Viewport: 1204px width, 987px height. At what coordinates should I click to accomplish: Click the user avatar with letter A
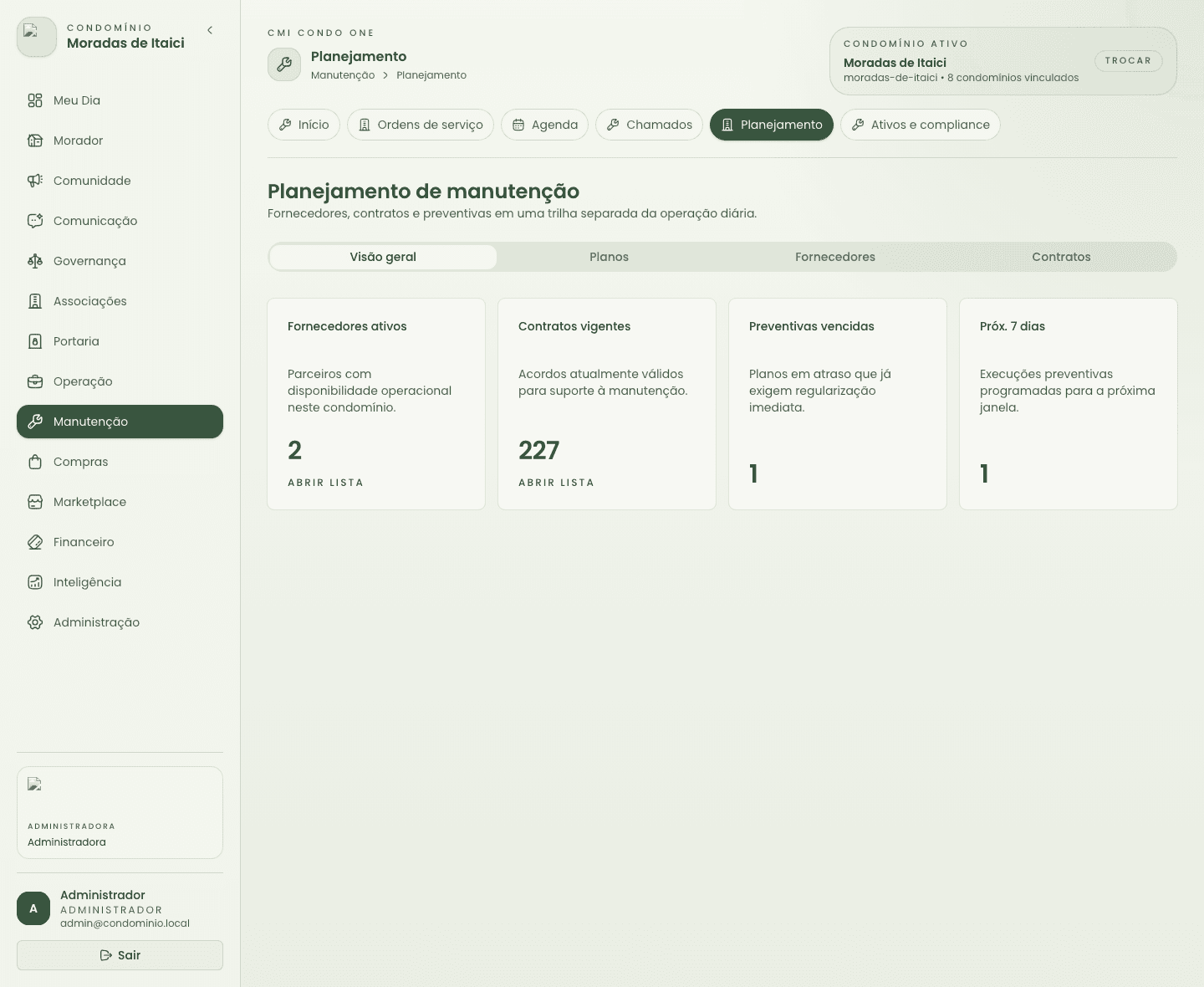(x=33, y=908)
